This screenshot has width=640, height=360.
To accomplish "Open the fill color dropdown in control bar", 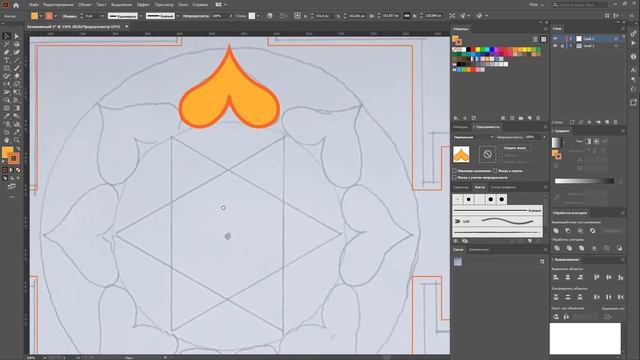I will pyautogui.click(x=40, y=16).
